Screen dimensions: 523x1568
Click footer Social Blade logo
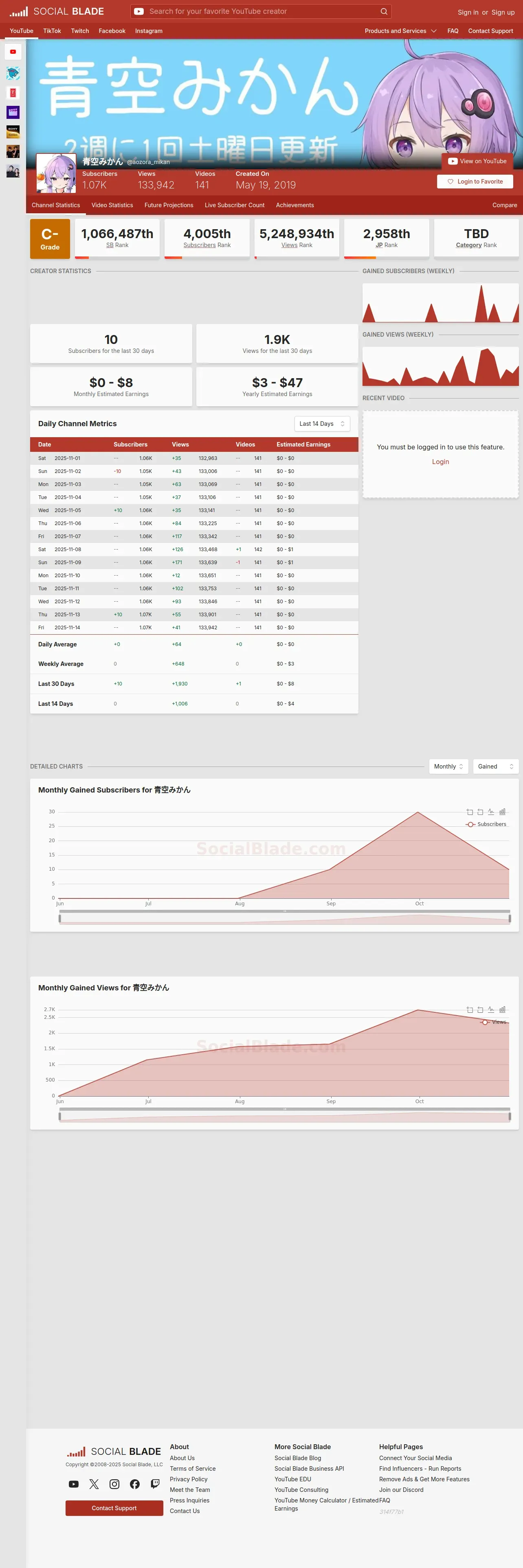tap(114, 1452)
